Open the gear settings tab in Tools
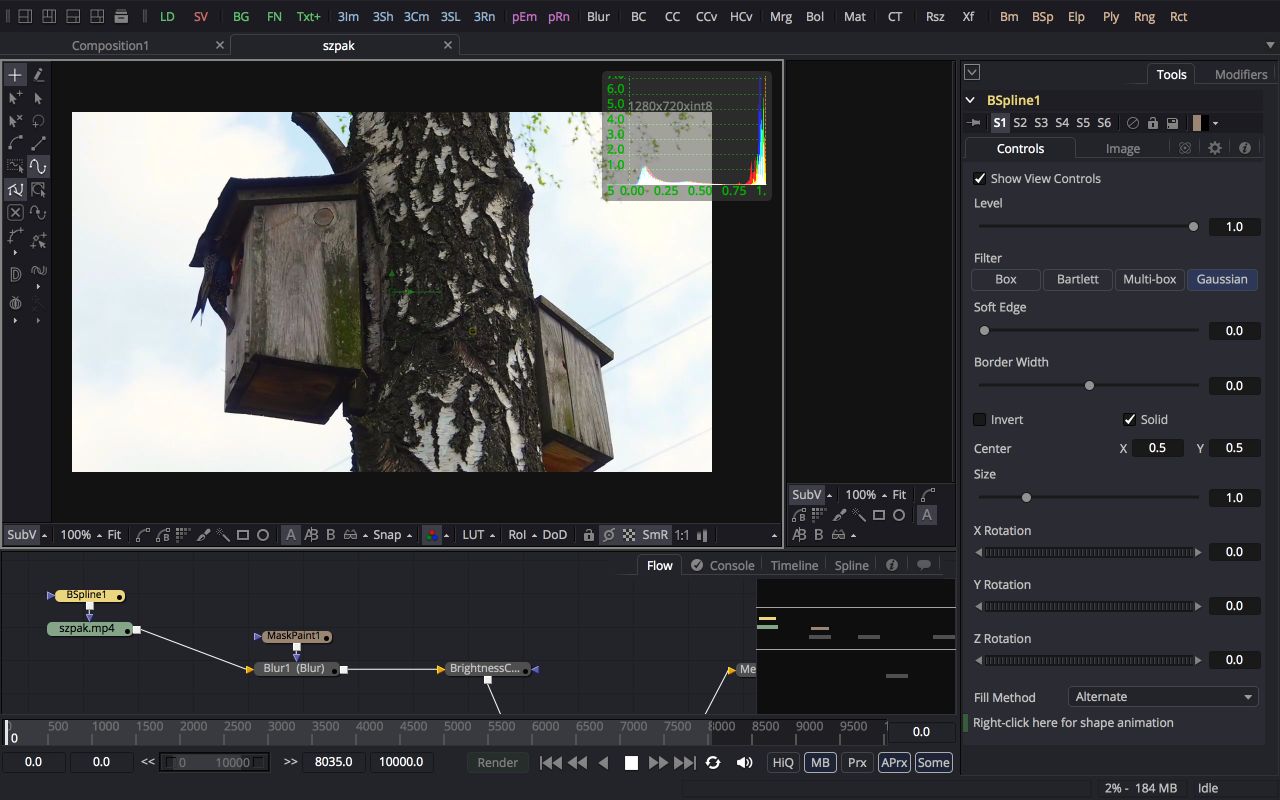This screenshot has height=800, width=1280. (x=1215, y=148)
